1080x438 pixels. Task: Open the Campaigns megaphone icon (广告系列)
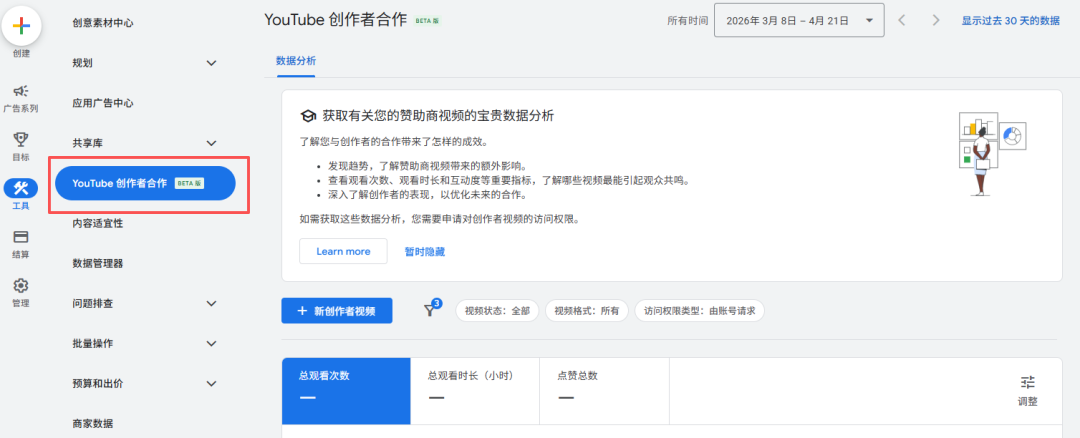click(21, 91)
